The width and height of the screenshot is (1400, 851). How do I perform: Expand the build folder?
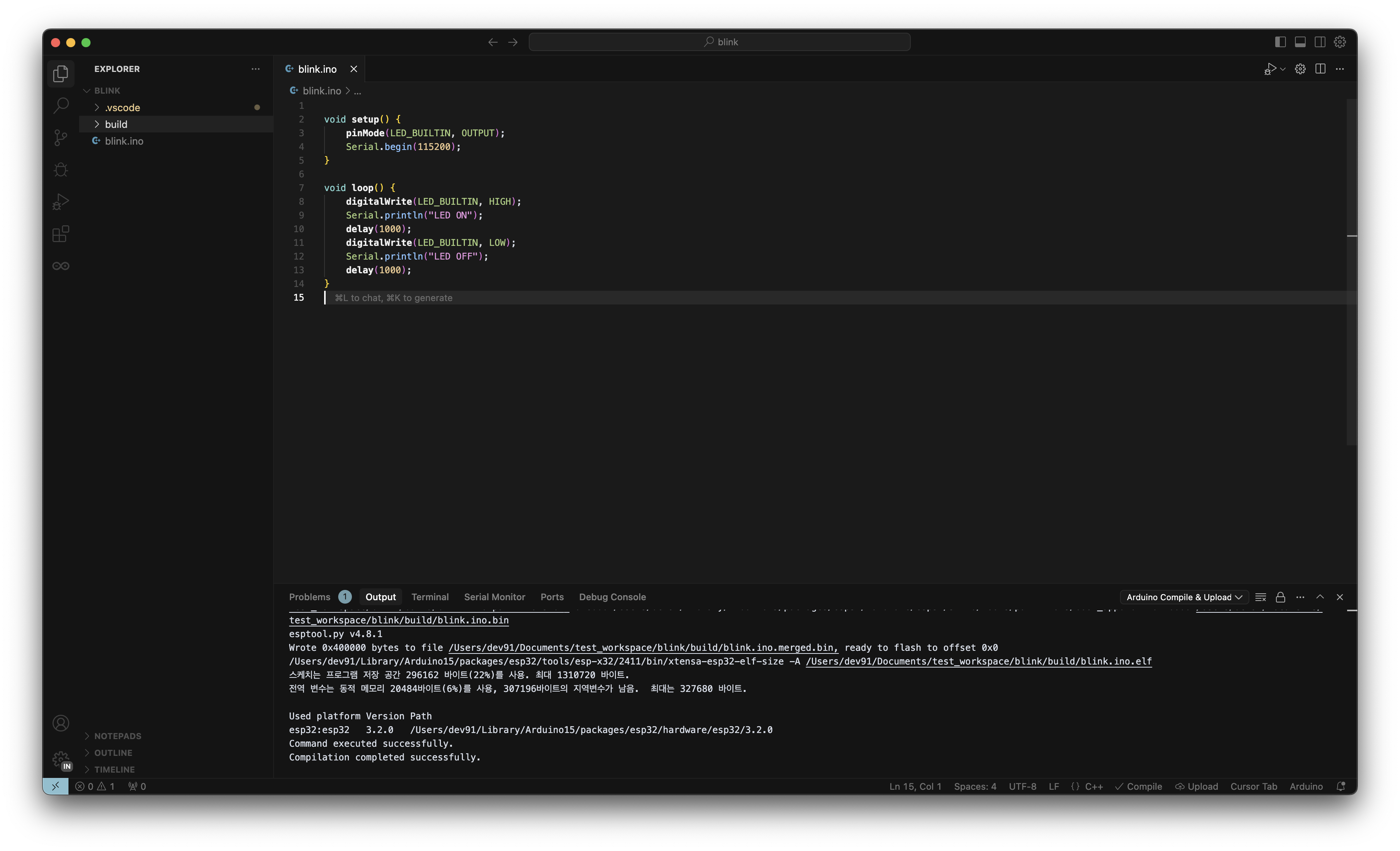(116, 124)
